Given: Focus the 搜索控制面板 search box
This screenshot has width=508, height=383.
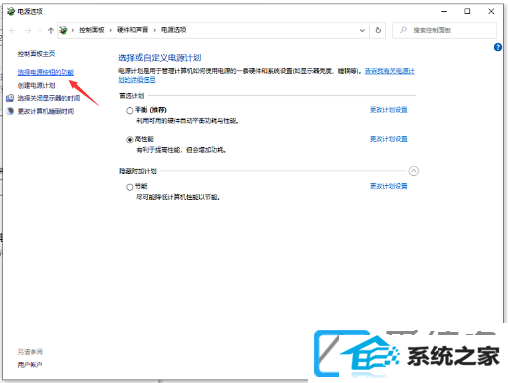Looking at the screenshot, I should (444, 30).
